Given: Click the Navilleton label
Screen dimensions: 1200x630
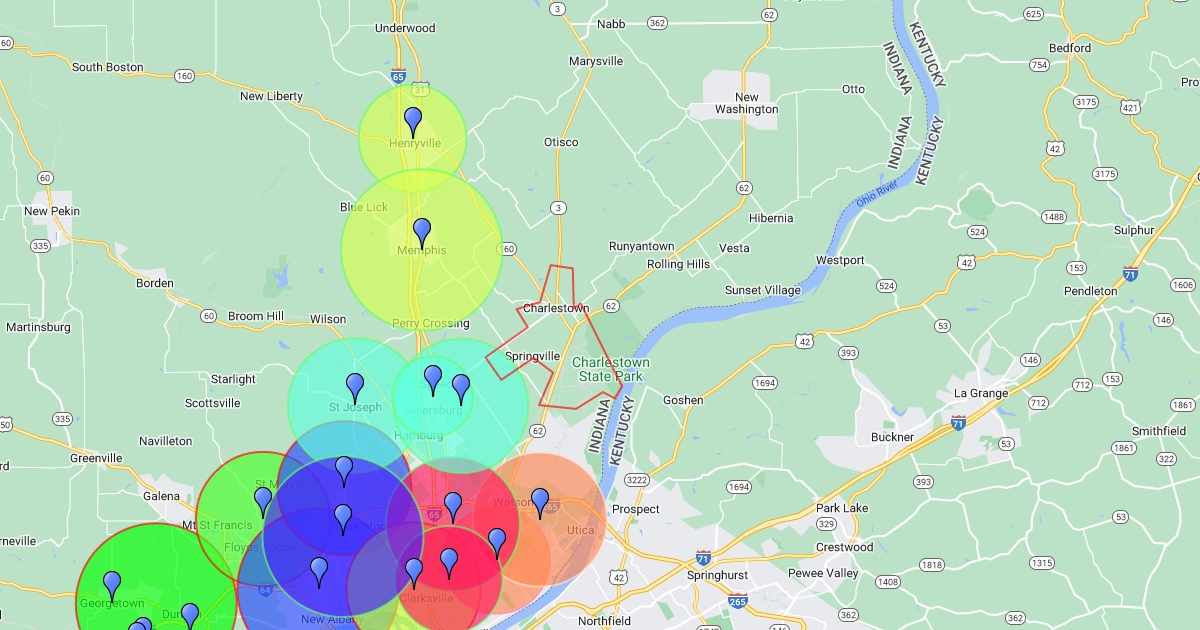Looking at the screenshot, I should click(166, 441).
